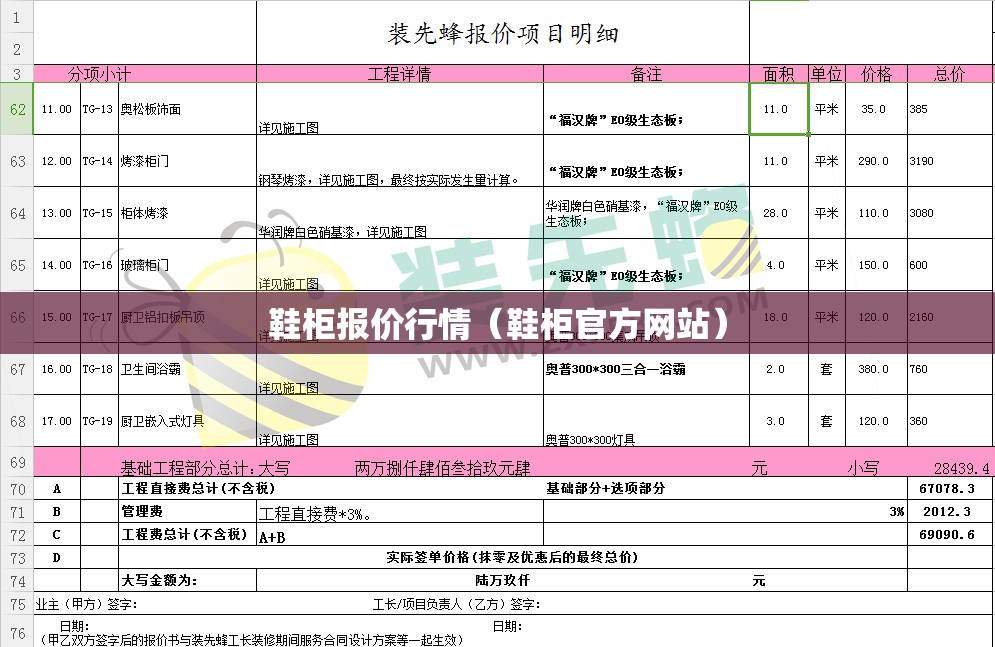Click the 厨卫嵌入式灯具 cell

[x=187, y=421]
